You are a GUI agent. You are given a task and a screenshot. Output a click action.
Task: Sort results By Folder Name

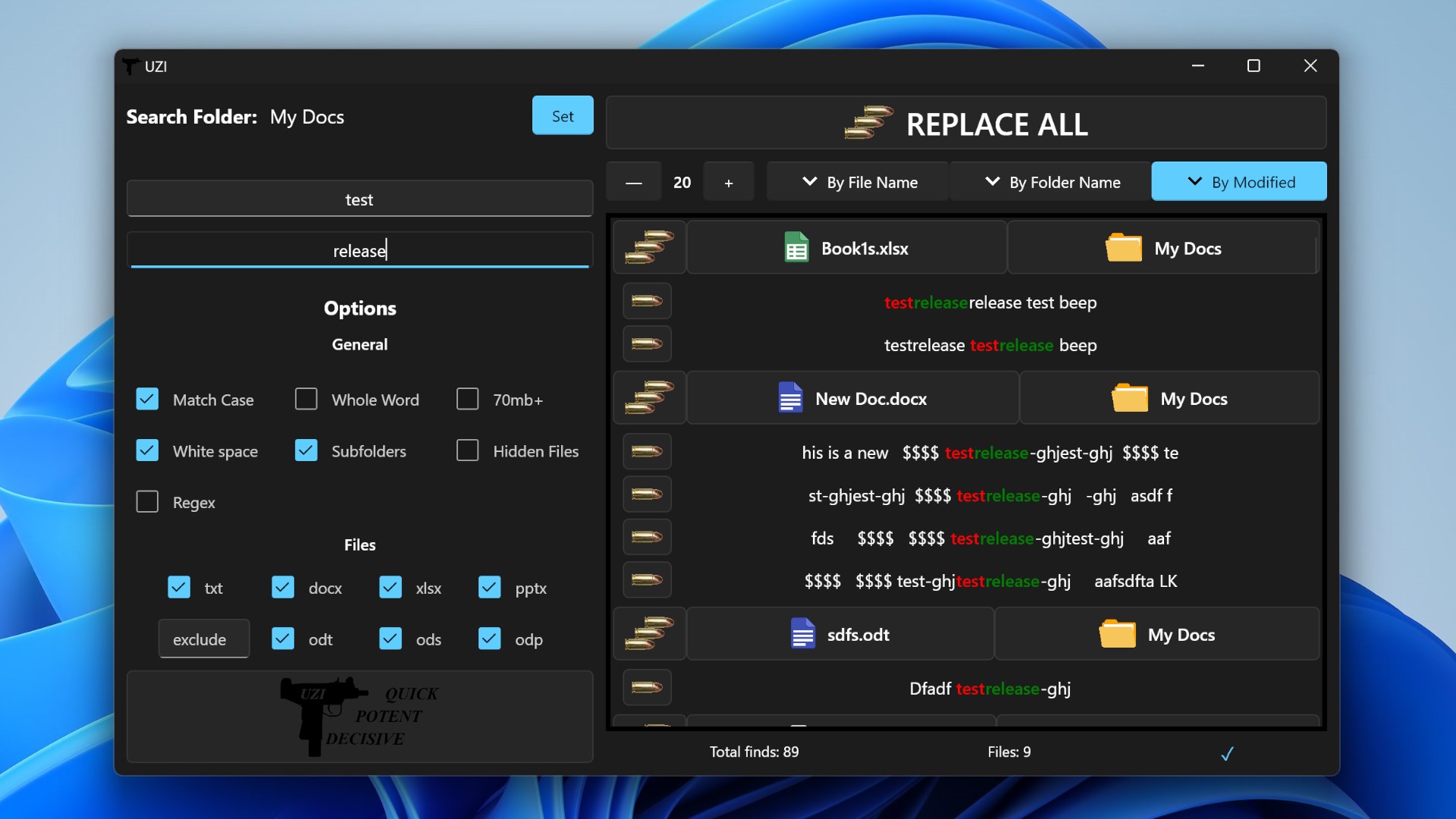coord(1052,182)
